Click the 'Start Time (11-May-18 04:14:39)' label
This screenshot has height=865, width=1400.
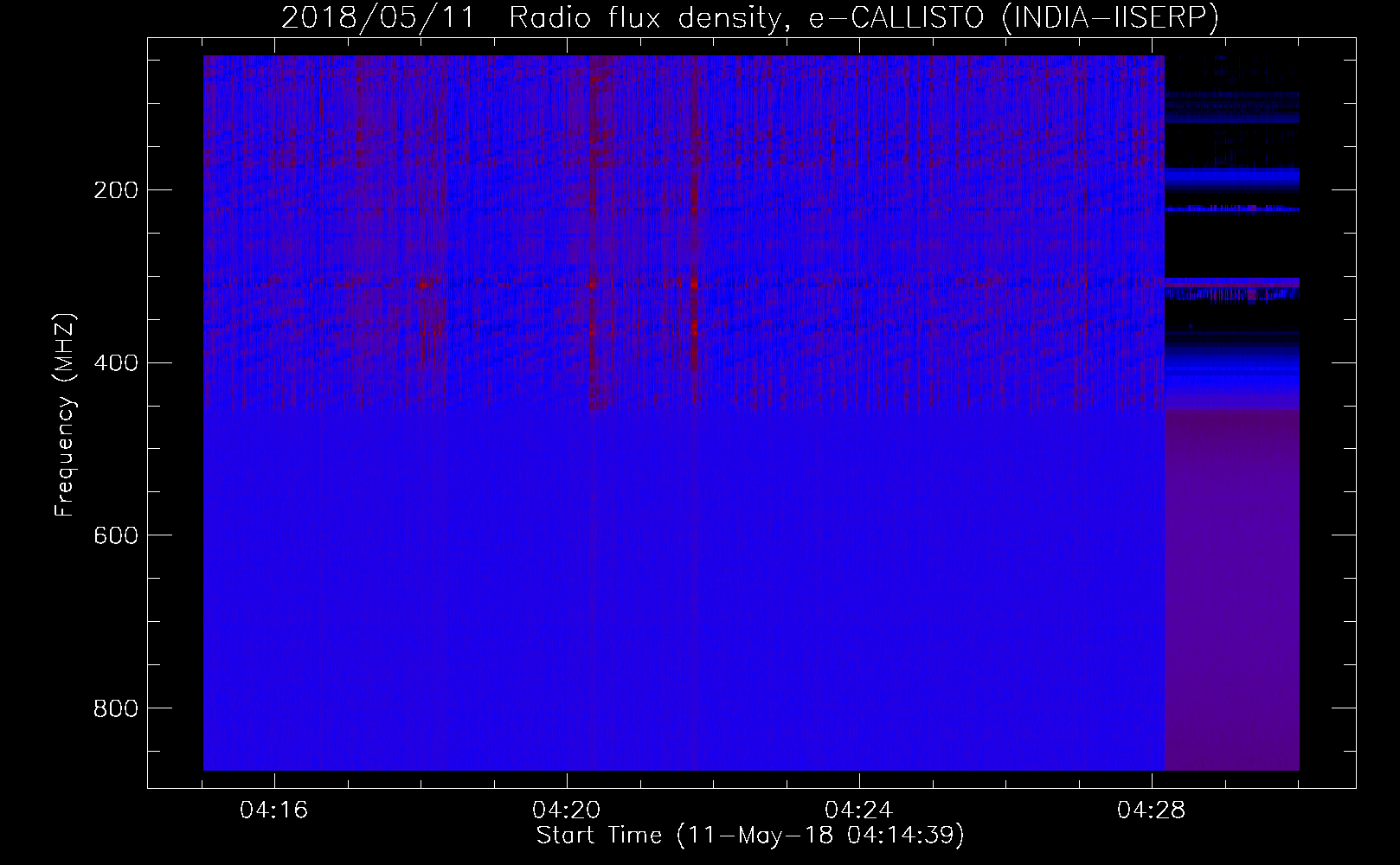[x=750, y=836]
